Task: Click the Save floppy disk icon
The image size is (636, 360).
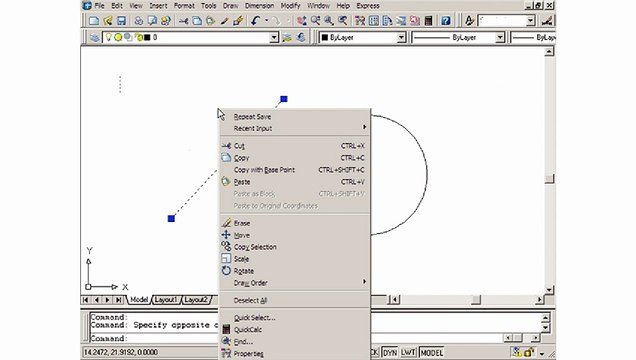Action: click(x=121, y=21)
